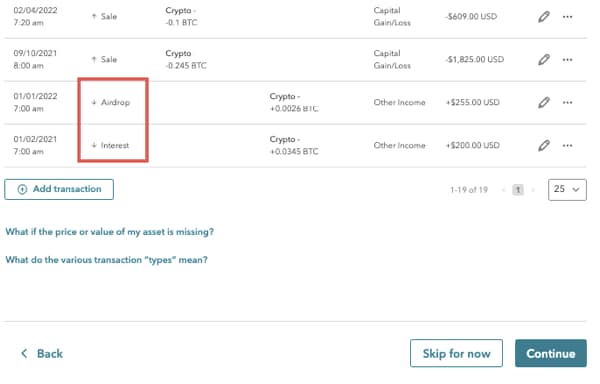The image size is (600, 384).
Task: Click pencil icon for Interest transaction
Action: point(544,145)
